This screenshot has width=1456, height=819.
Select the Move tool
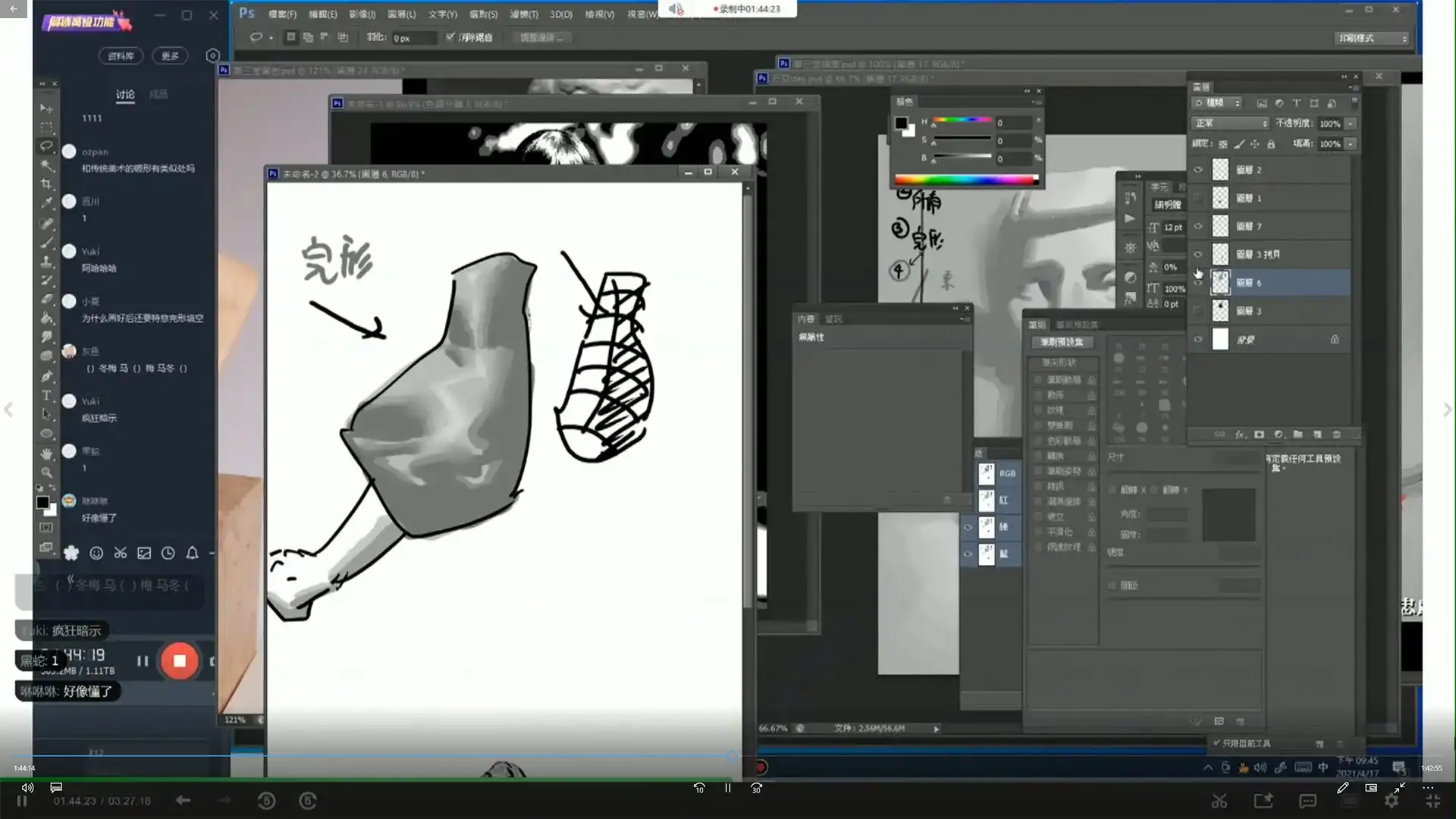46,108
